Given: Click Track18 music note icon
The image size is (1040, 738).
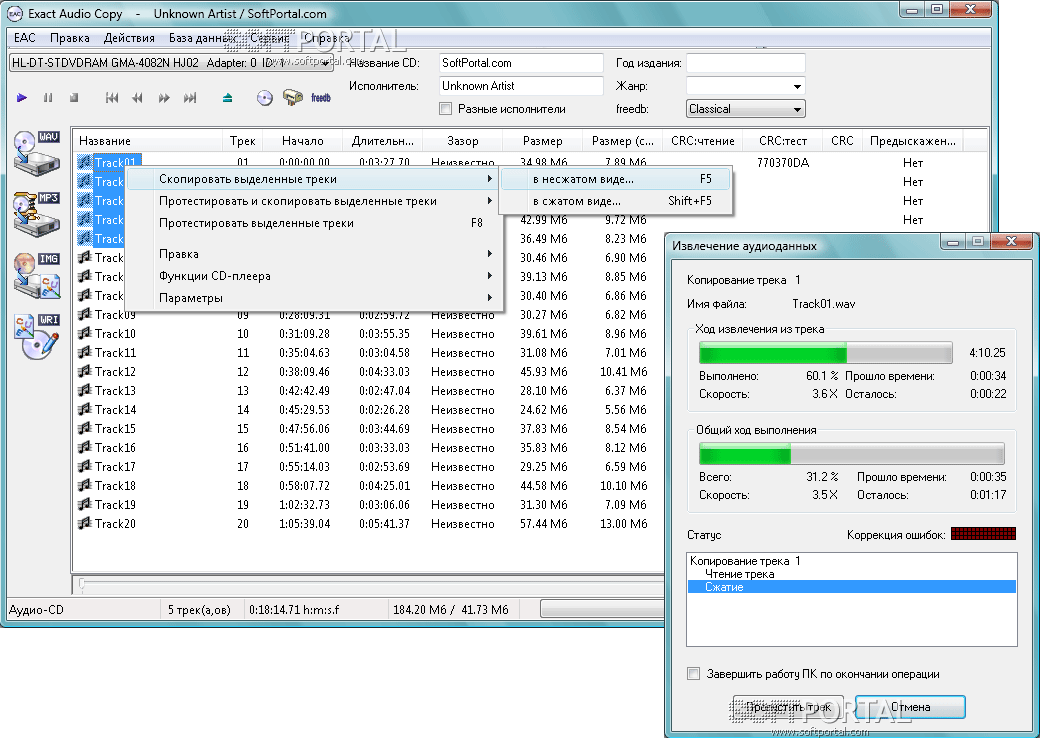Looking at the screenshot, I should pyautogui.click(x=84, y=485).
